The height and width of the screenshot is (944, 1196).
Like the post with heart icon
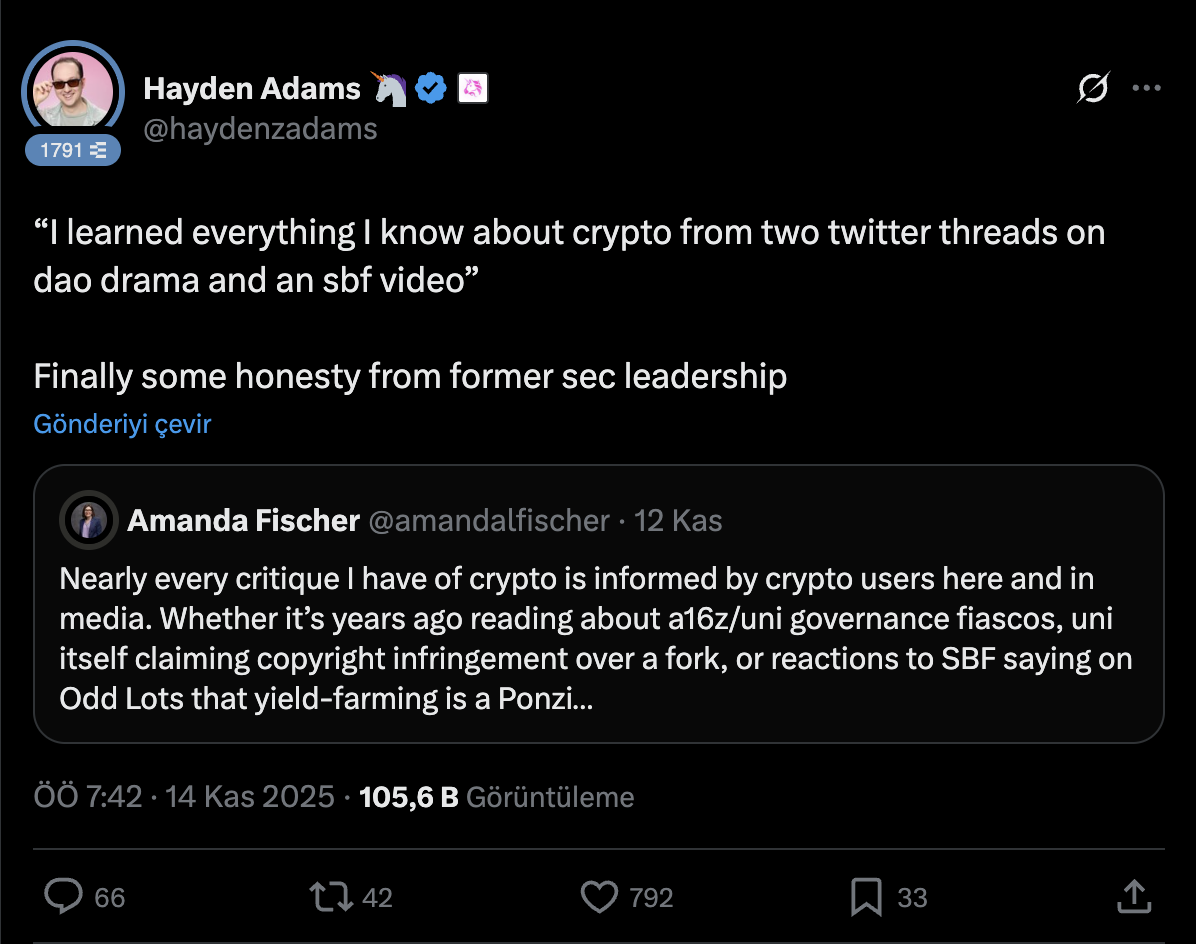coord(599,896)
